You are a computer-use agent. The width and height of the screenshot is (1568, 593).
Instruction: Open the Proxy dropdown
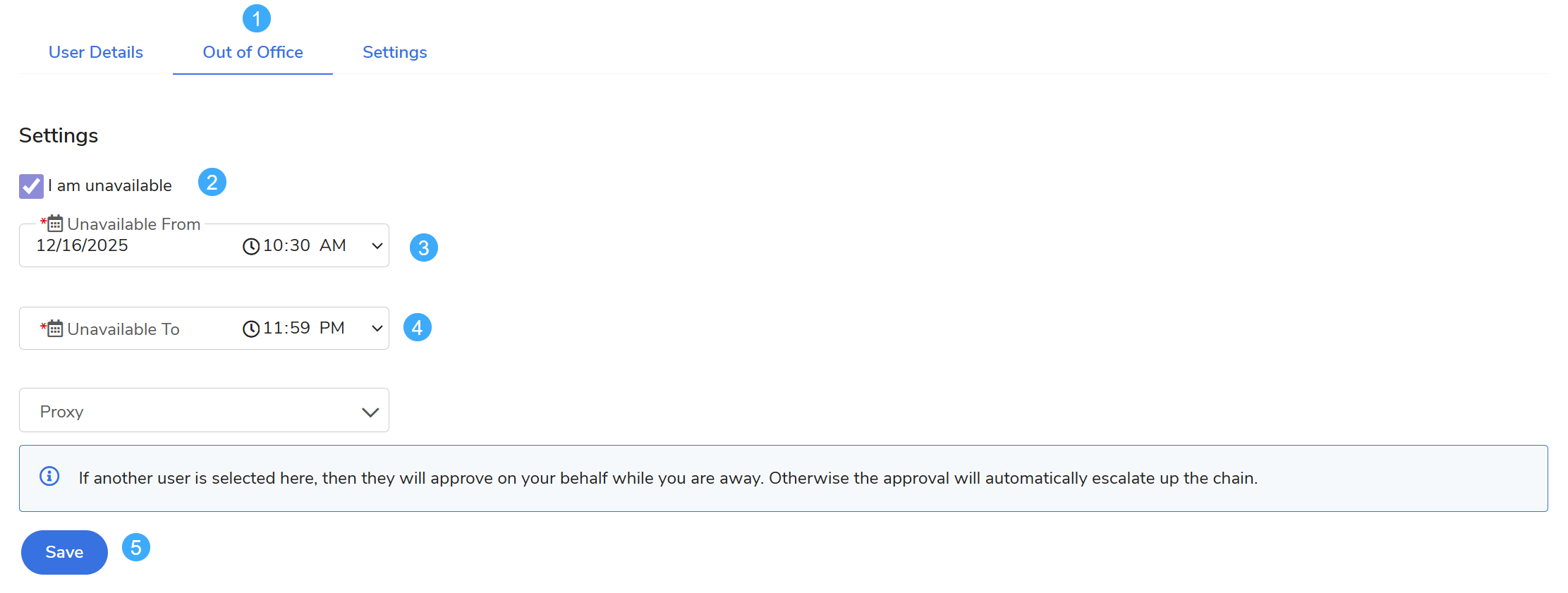pyautogui.click(x=204, y=410)
